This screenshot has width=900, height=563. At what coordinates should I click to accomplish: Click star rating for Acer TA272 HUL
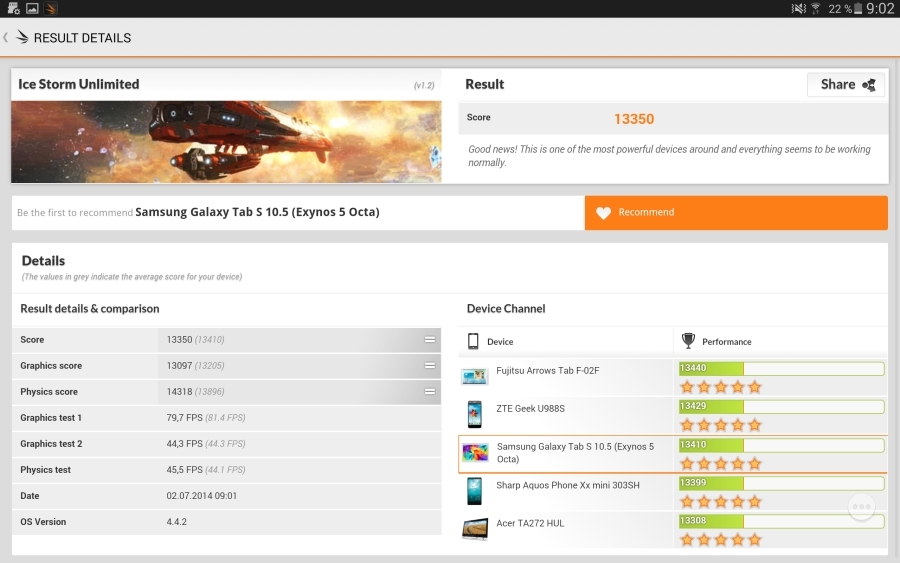(720, 539)
